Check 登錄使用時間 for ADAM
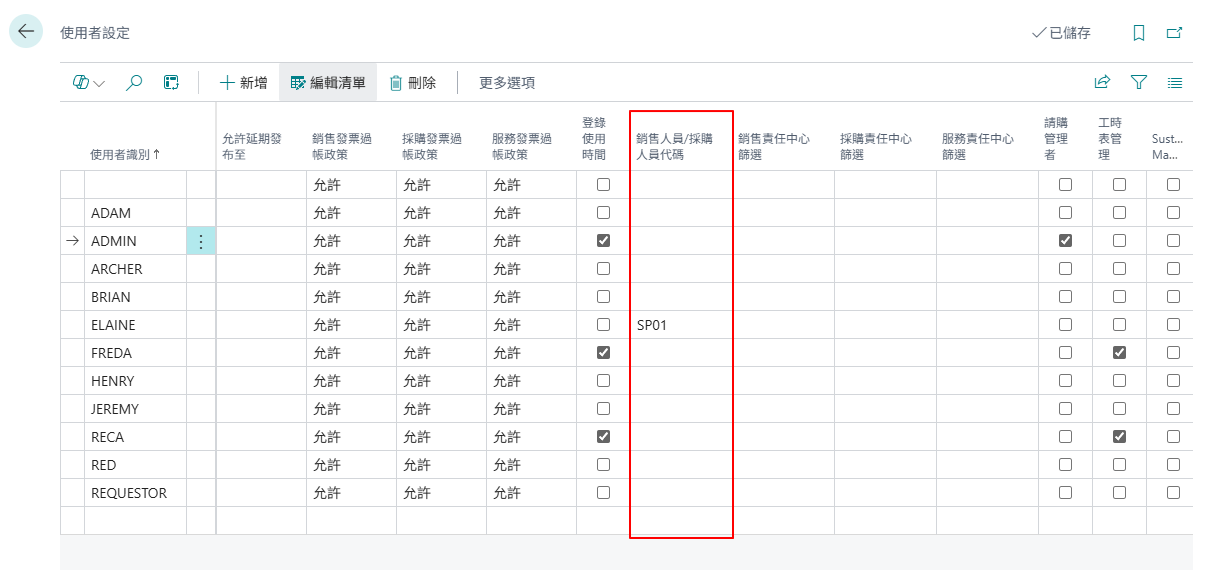 click(x=603, y=213)
